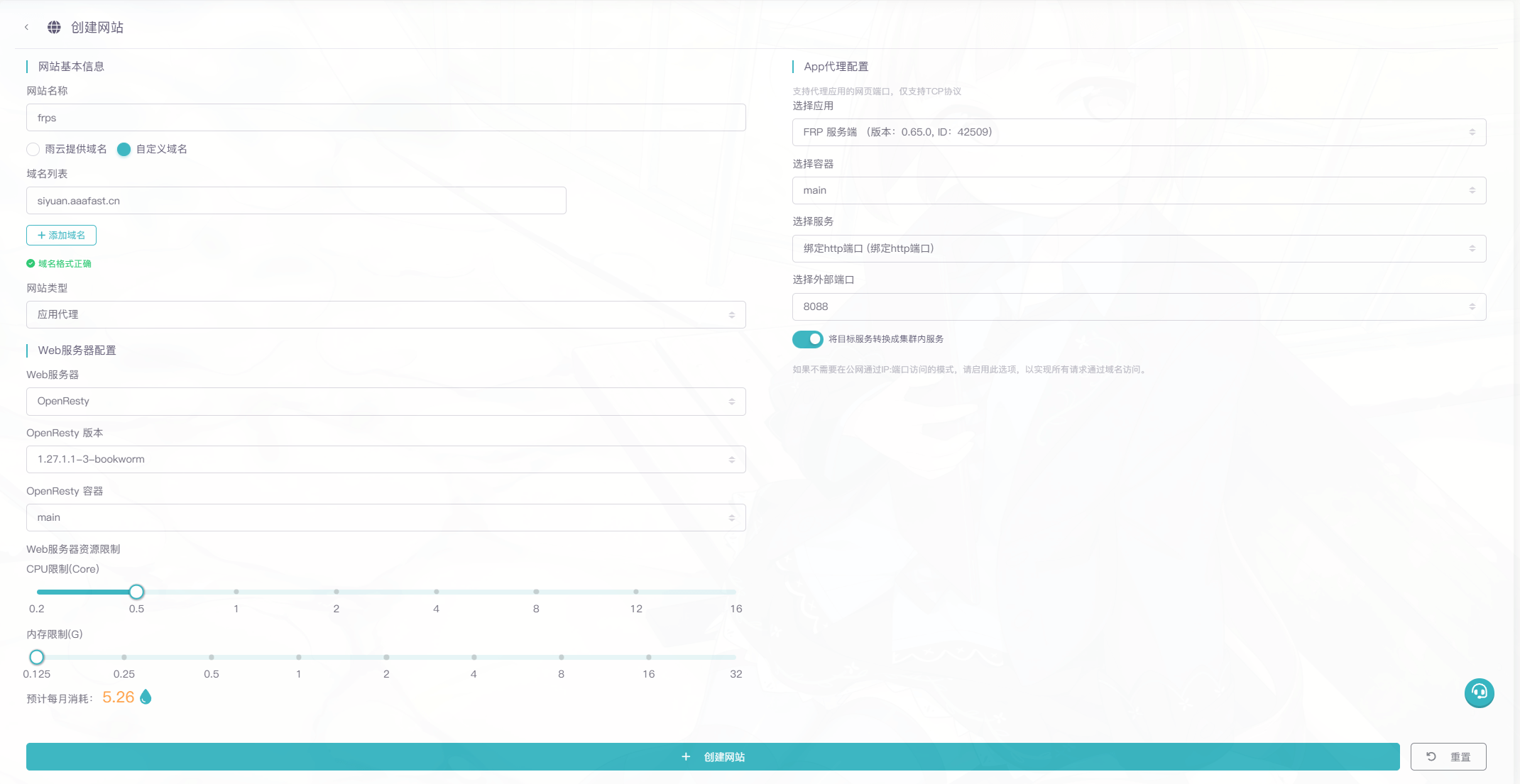The image size is (1520, 784).
Task: Click the 添加域名 button
Action: (61, 236)
